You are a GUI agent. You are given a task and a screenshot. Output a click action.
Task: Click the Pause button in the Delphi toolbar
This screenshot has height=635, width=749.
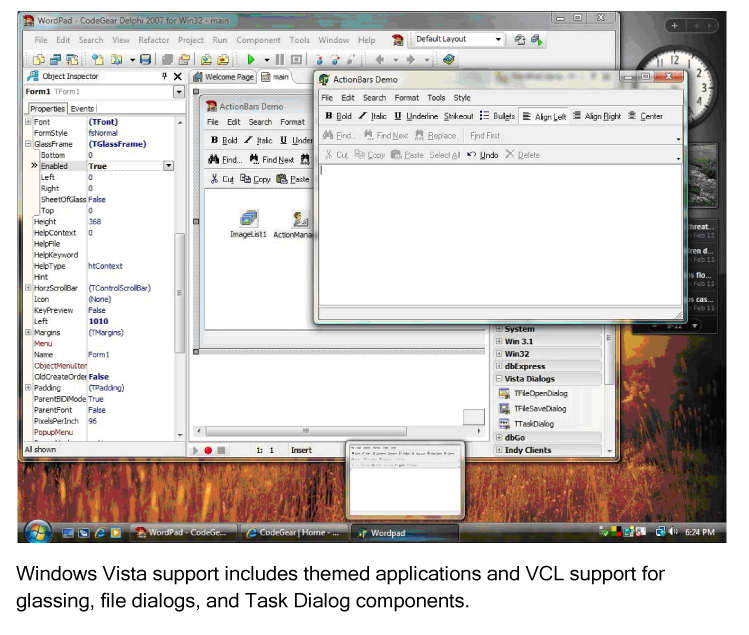click(x=280, y=59)
